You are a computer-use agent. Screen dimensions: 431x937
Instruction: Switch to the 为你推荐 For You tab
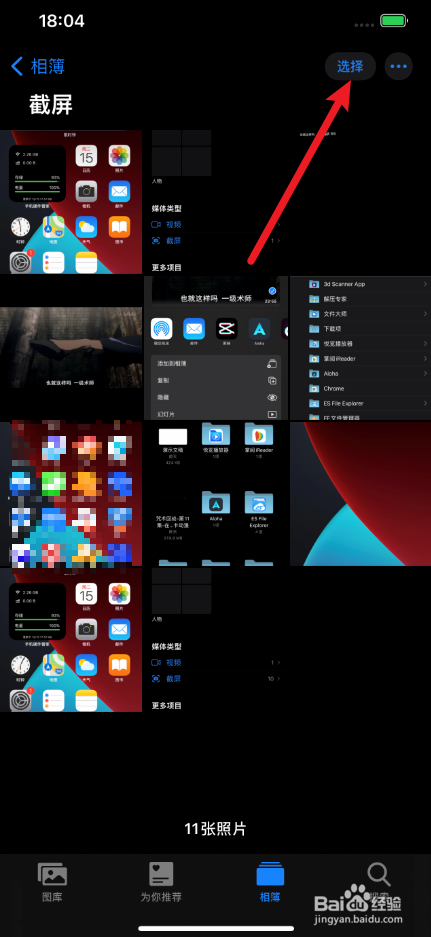(x=161, y=882)
